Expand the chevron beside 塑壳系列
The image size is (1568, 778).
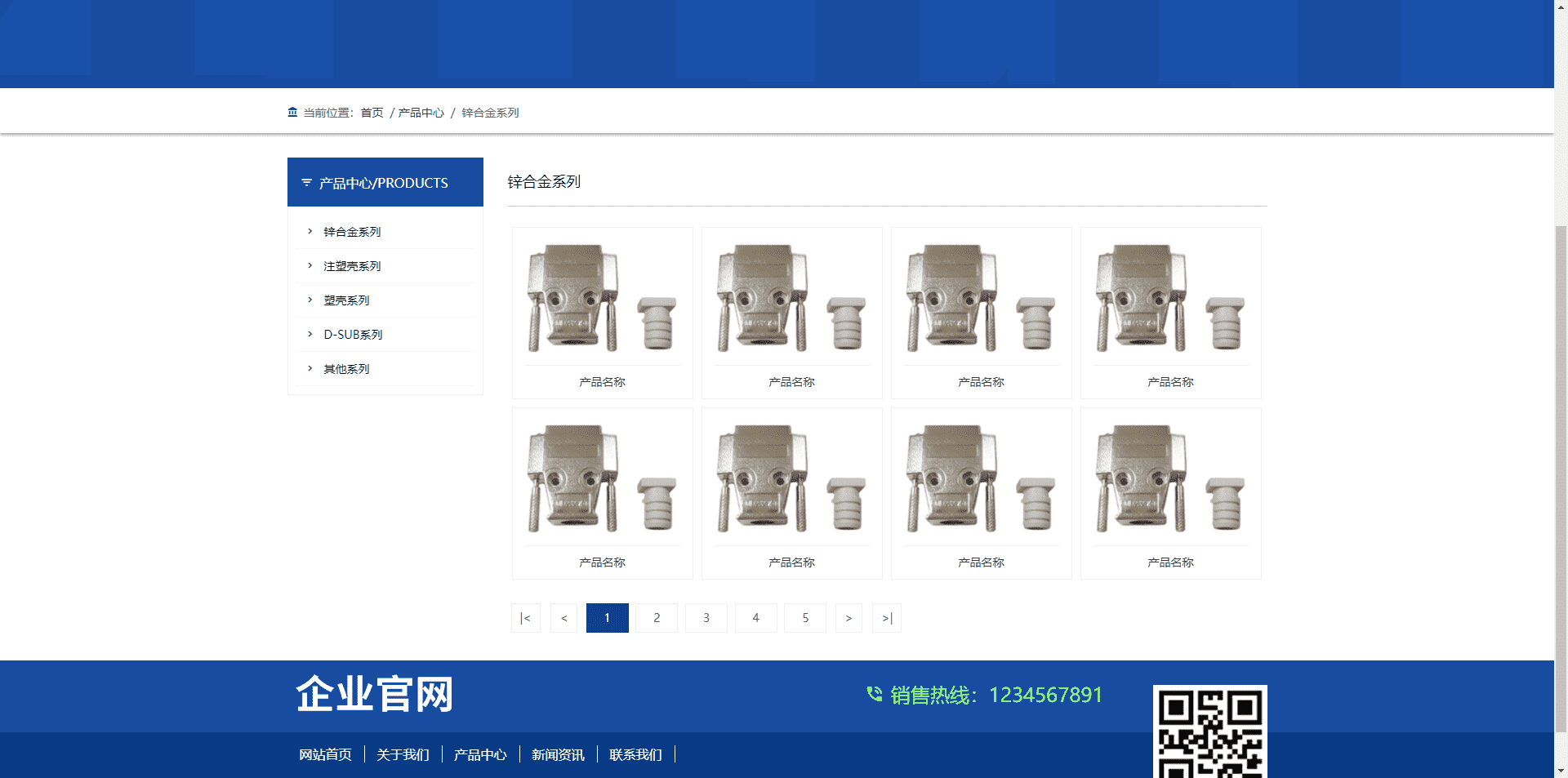click(x=310, y=300)
